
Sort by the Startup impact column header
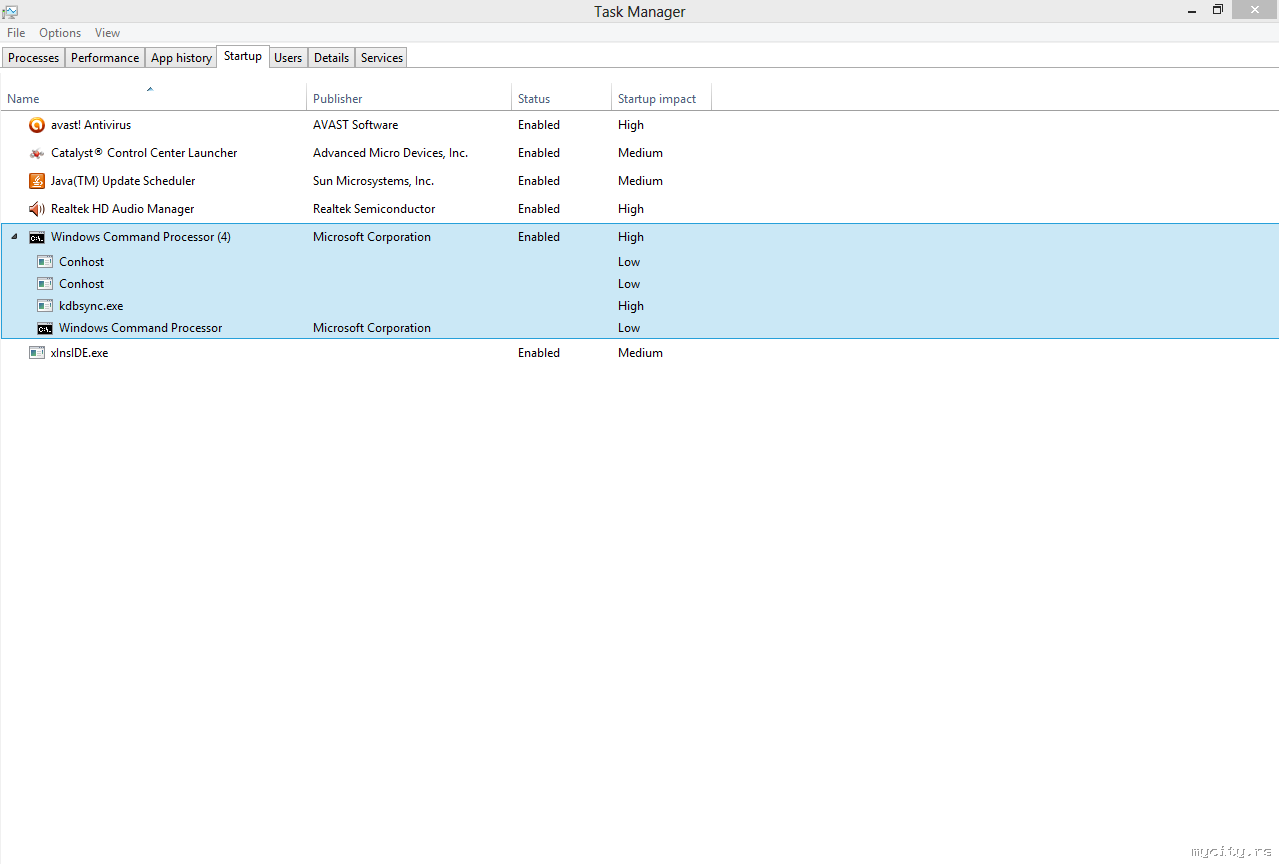coord(661,98)
